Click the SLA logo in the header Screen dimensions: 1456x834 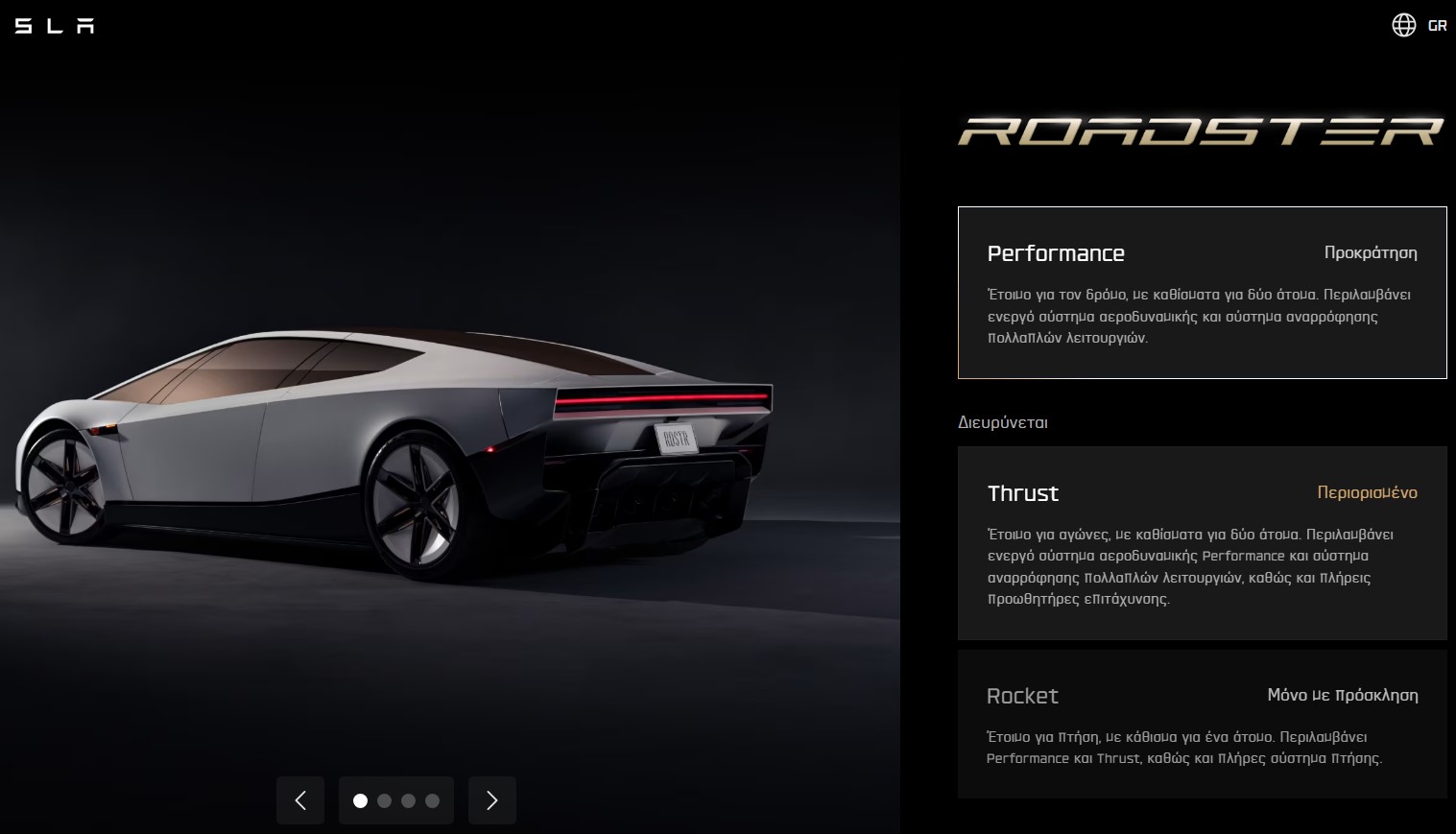(x=55, y=26)
